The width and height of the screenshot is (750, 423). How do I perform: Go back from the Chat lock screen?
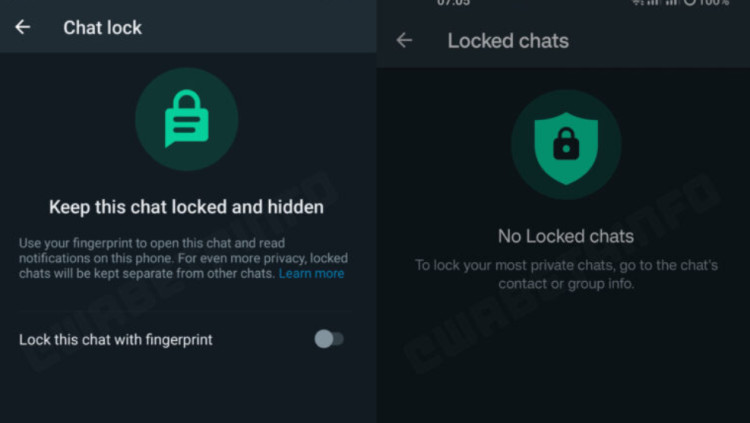click(23, 27)
